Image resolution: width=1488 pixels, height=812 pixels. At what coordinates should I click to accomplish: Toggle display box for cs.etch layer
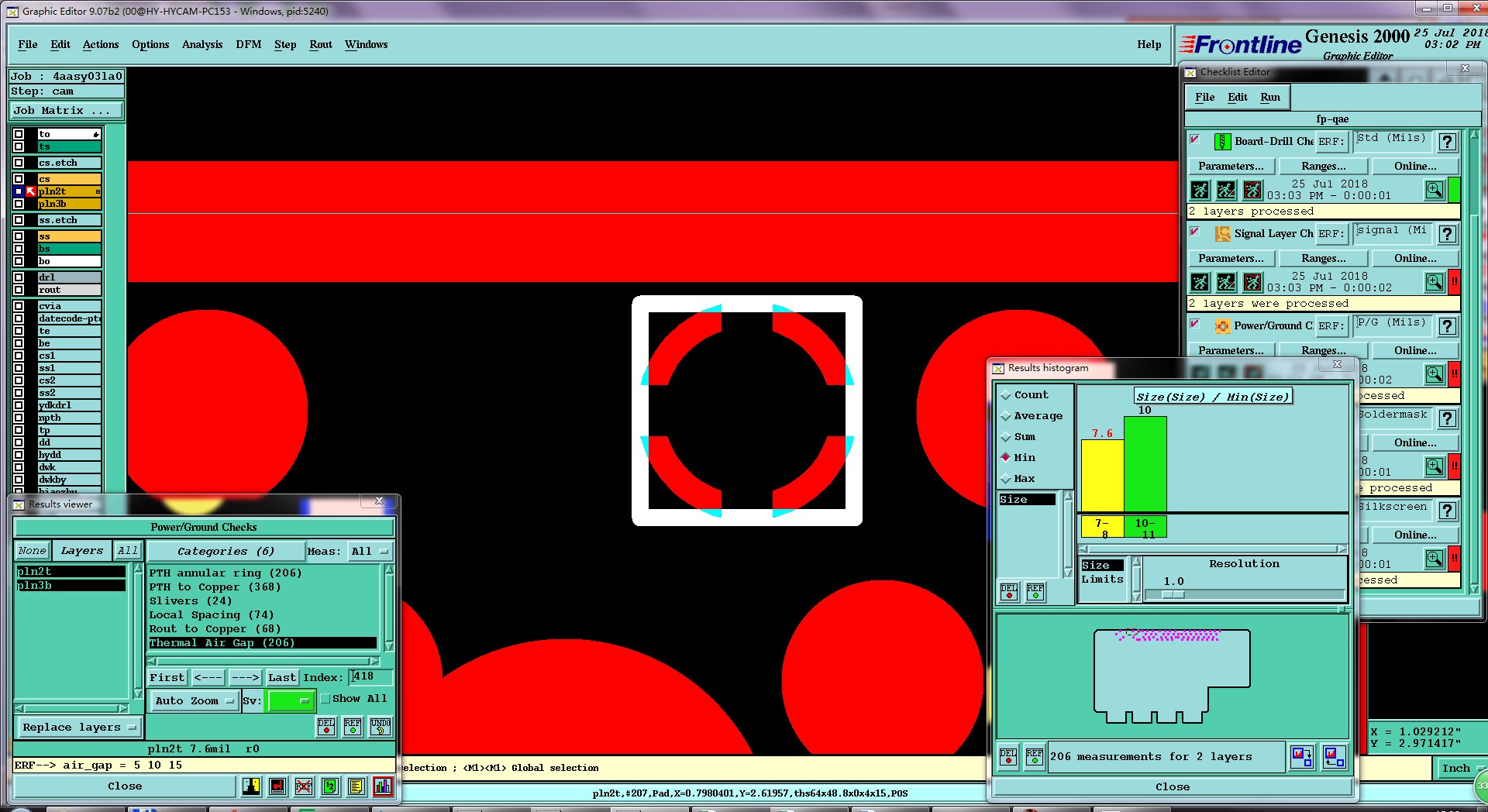click(19, 163)
